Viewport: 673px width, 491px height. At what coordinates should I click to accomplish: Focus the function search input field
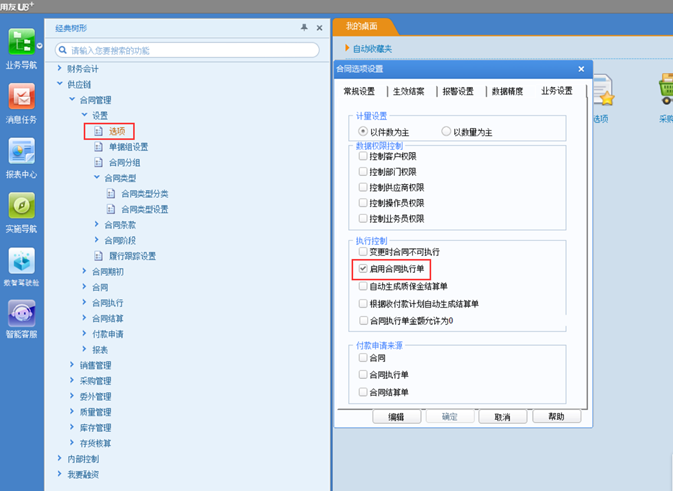click(x=187, y=50)
